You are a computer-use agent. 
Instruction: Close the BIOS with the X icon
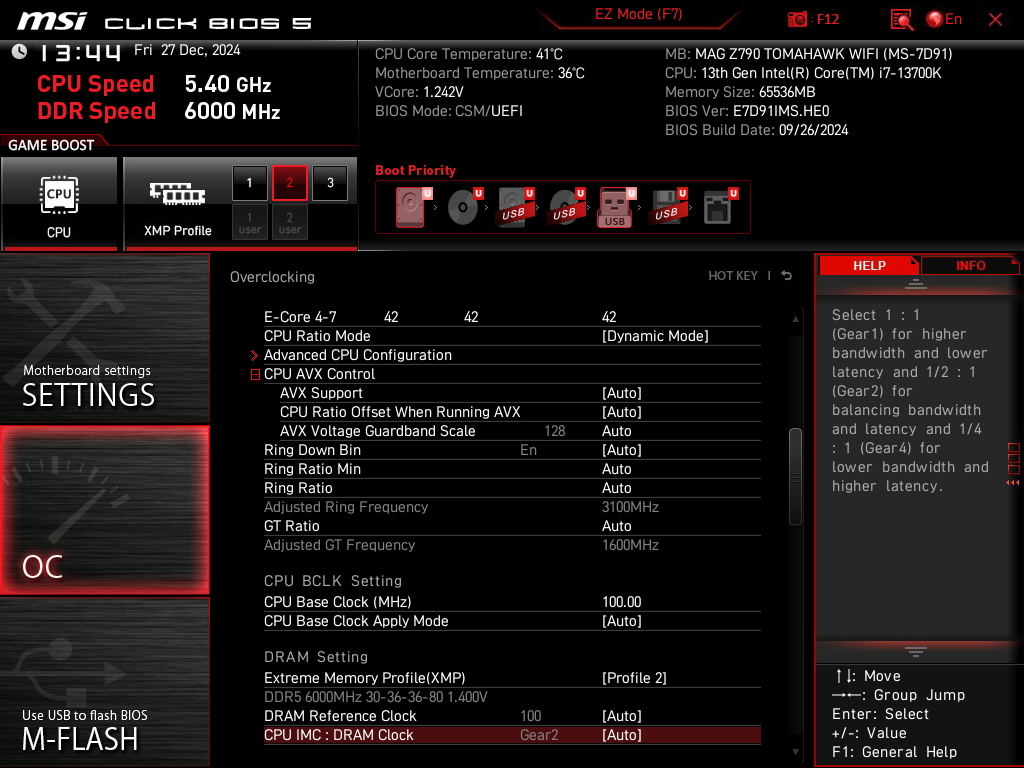coord(995,20)
